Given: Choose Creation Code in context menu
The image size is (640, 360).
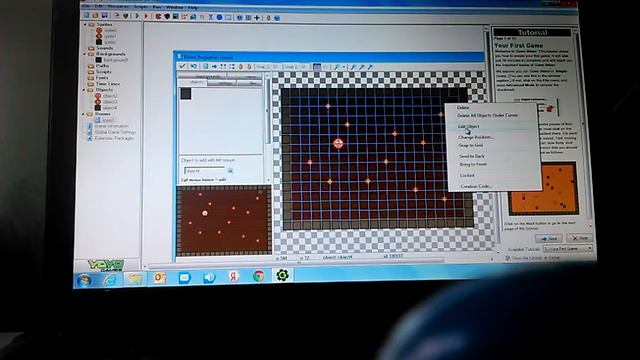Looking at the screenshot, I should click(476, 186).
